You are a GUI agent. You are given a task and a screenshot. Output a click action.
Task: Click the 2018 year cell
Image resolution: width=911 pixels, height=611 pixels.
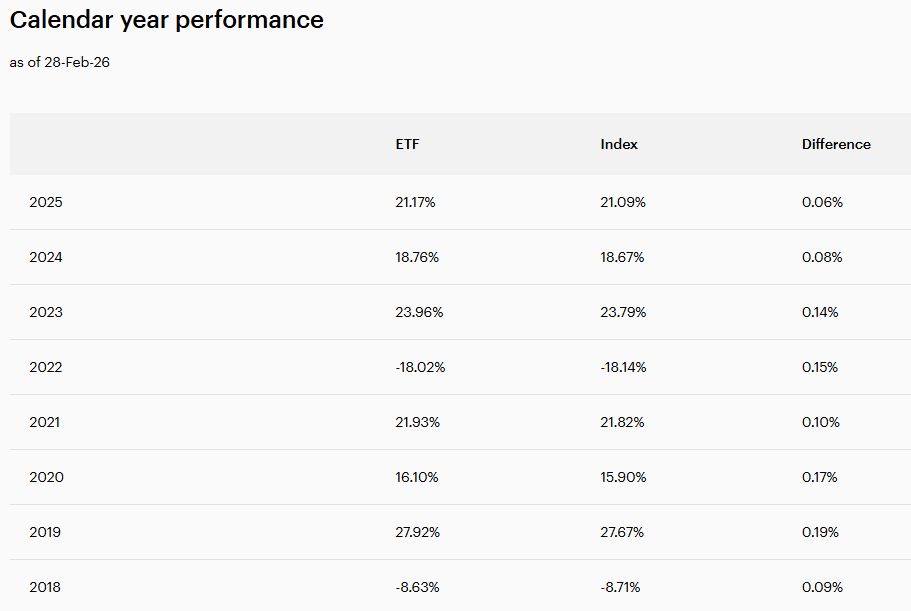(x=45, y=587)
